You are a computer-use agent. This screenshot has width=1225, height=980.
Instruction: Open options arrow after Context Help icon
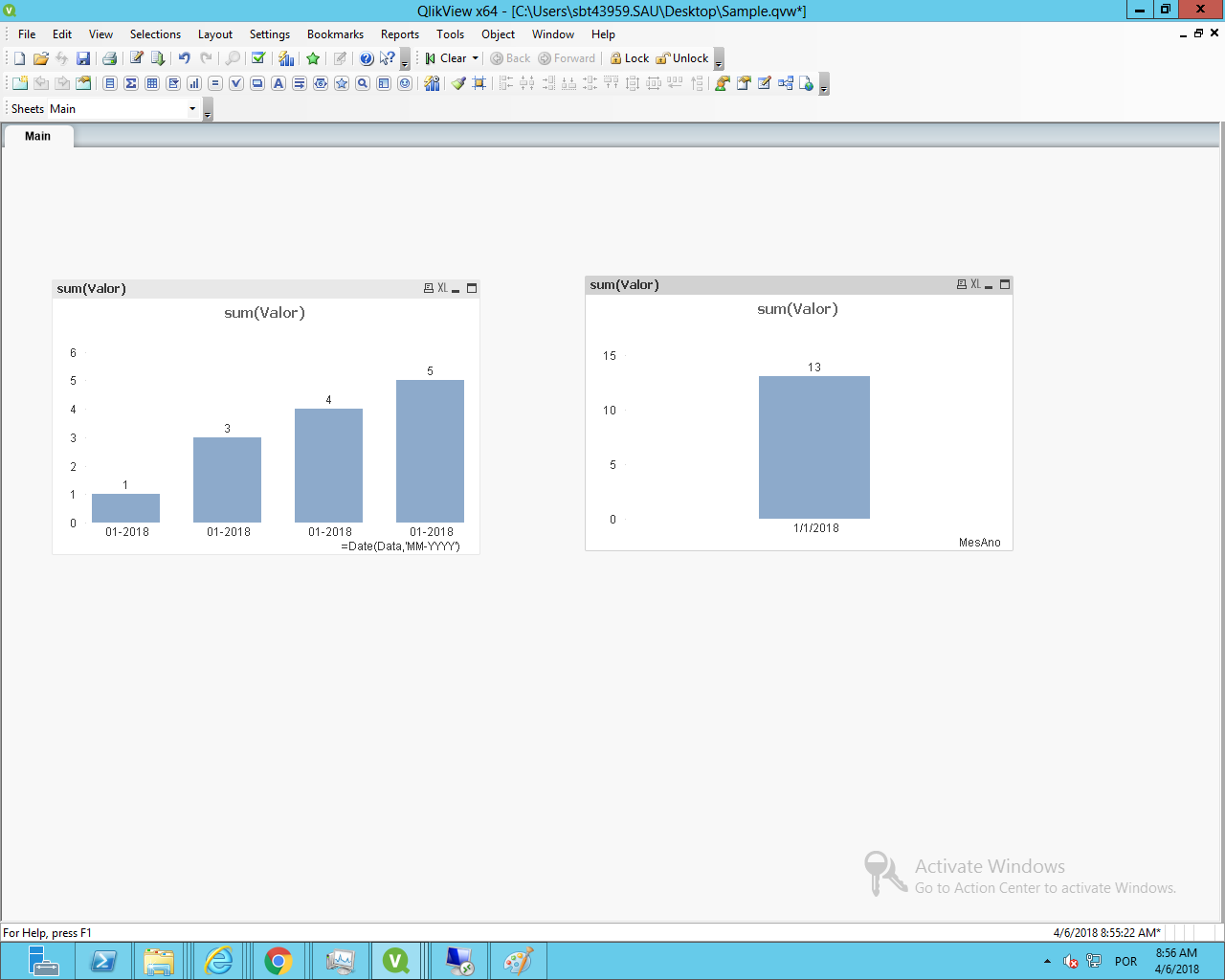(405, 60)
